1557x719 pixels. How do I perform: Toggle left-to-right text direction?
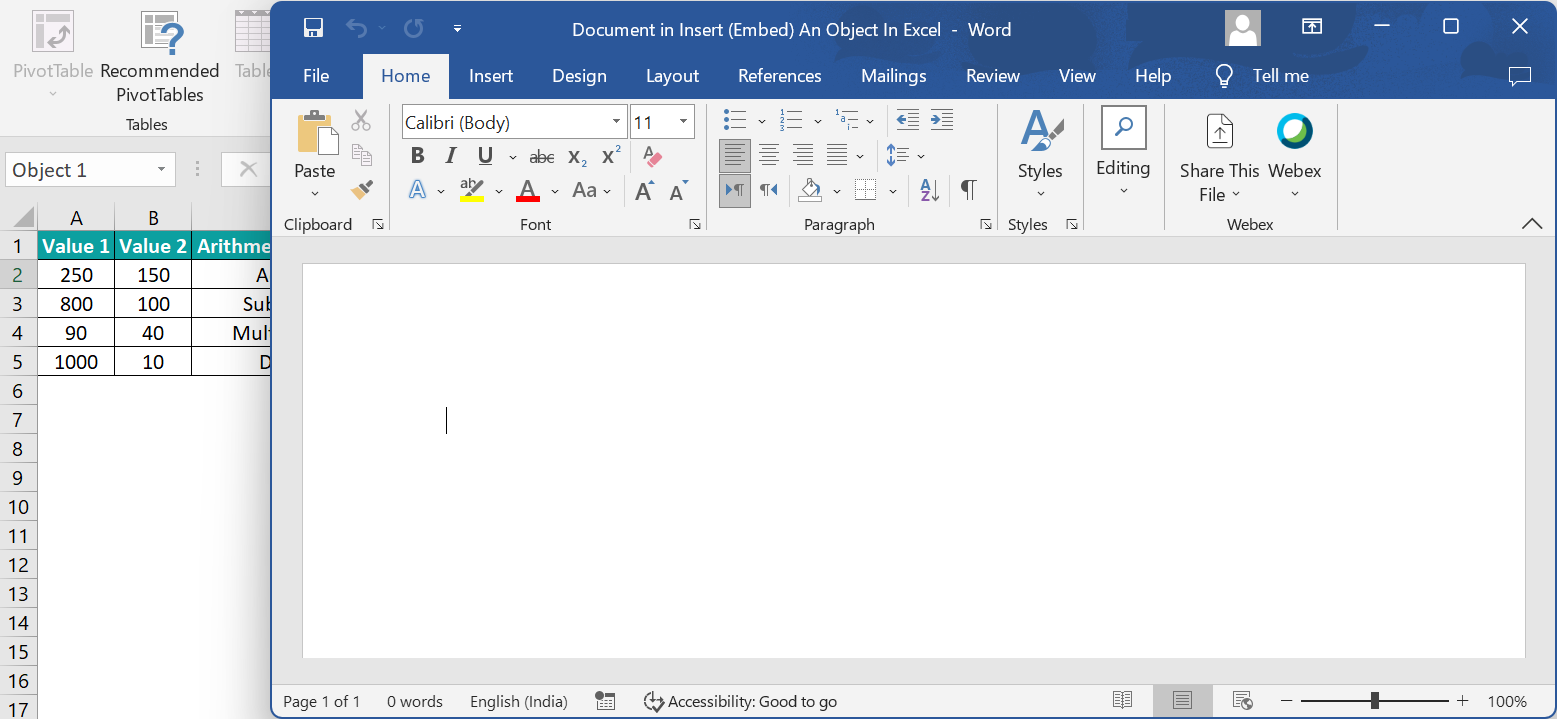coord(735,189)
